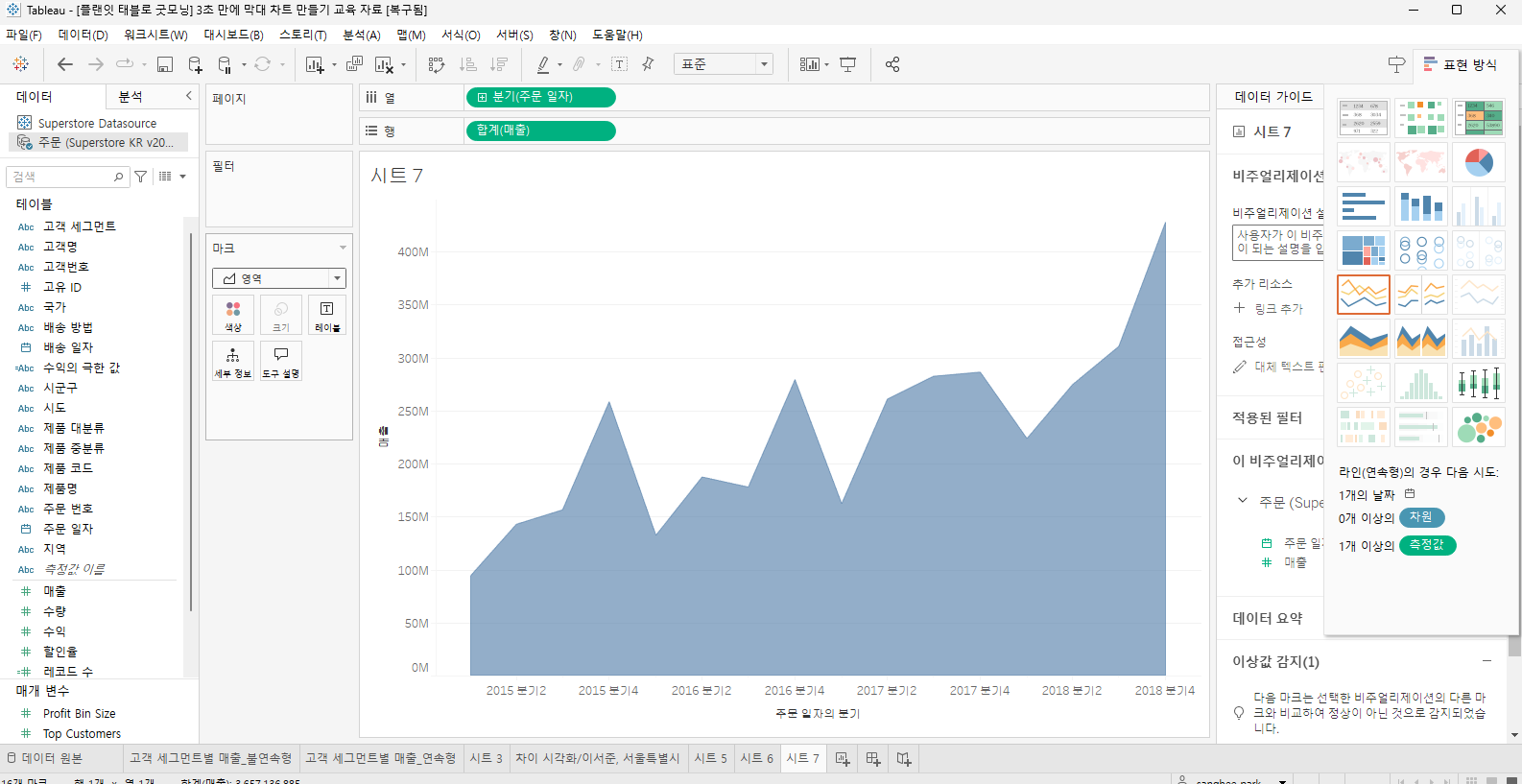1522x784 pixels.
Task: Toggle show mark labels T icon
Action: (x=620, y=64)
